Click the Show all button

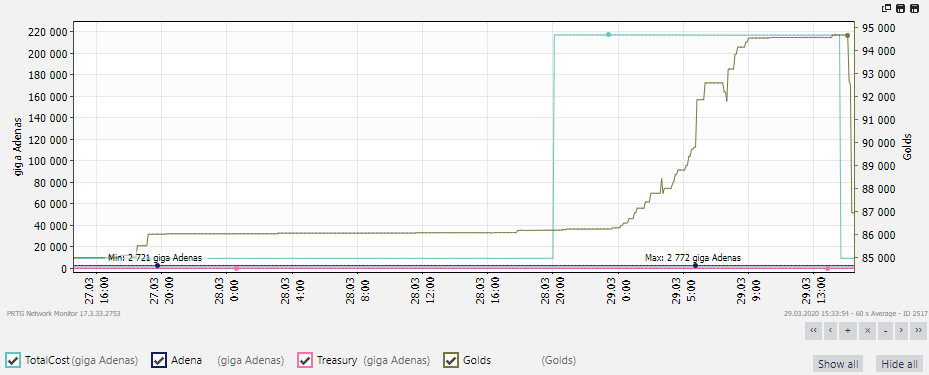pyautogui.click(x=838, y=364)
